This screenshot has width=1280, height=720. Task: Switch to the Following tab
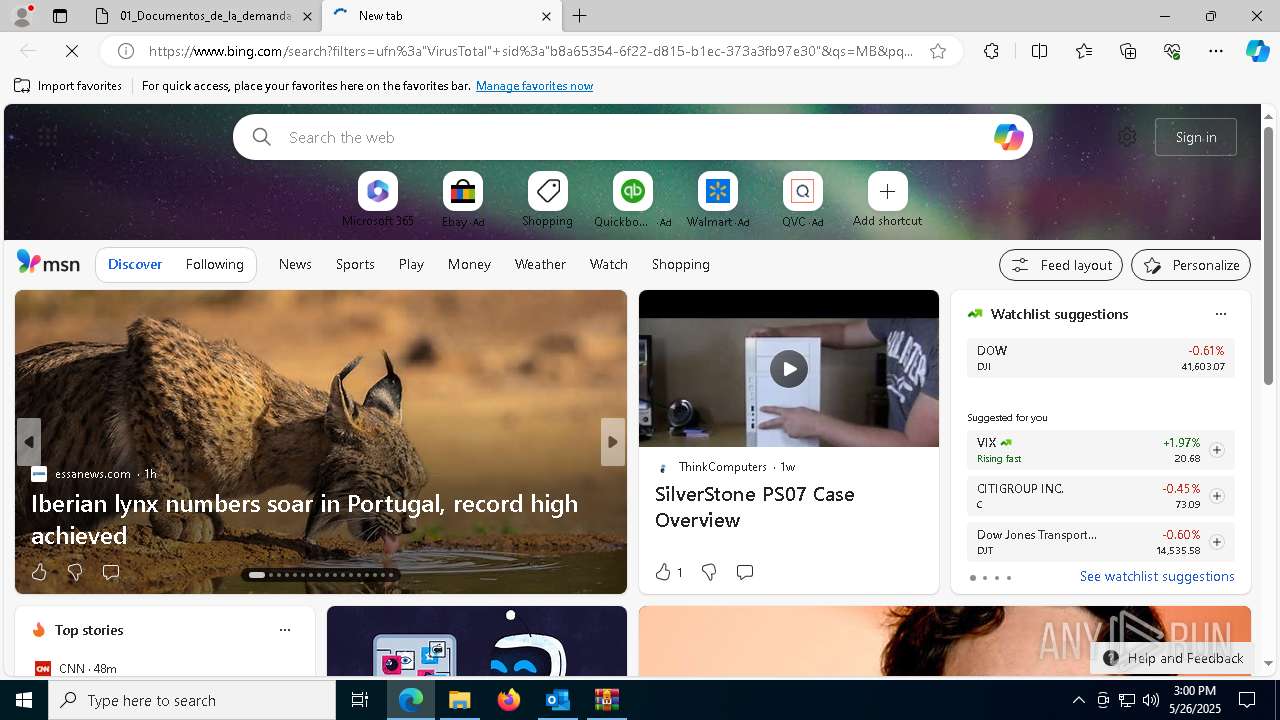click(214, 264)
